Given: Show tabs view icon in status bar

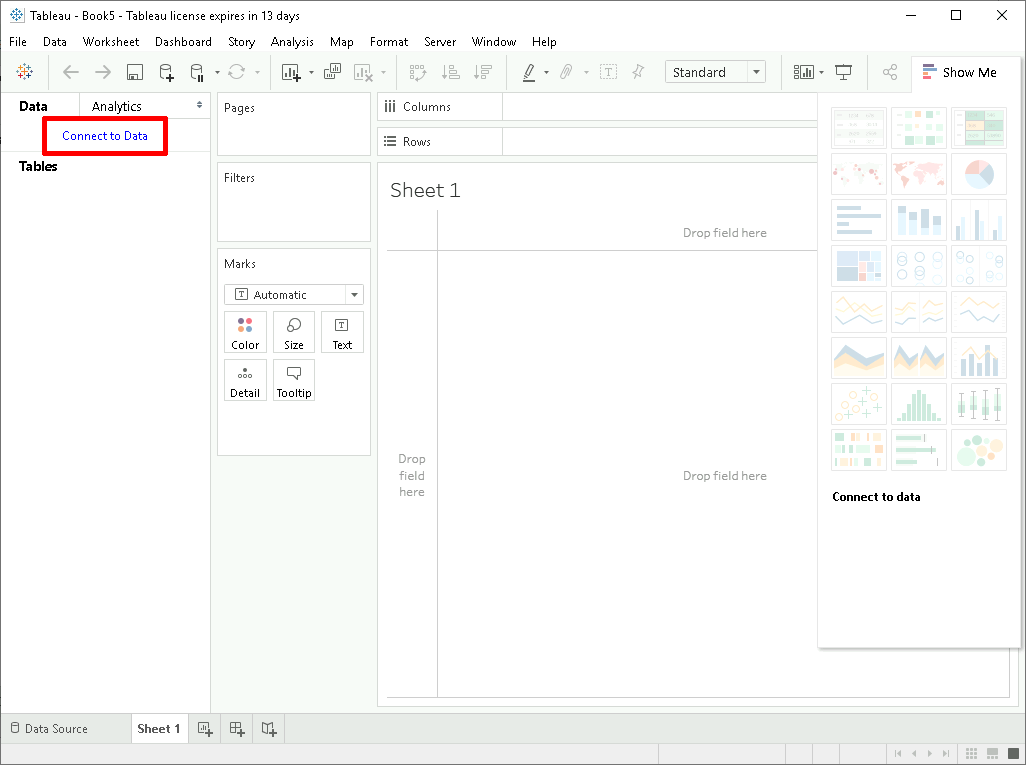Looking at the screenshot, I should [x=1014, y=754].
